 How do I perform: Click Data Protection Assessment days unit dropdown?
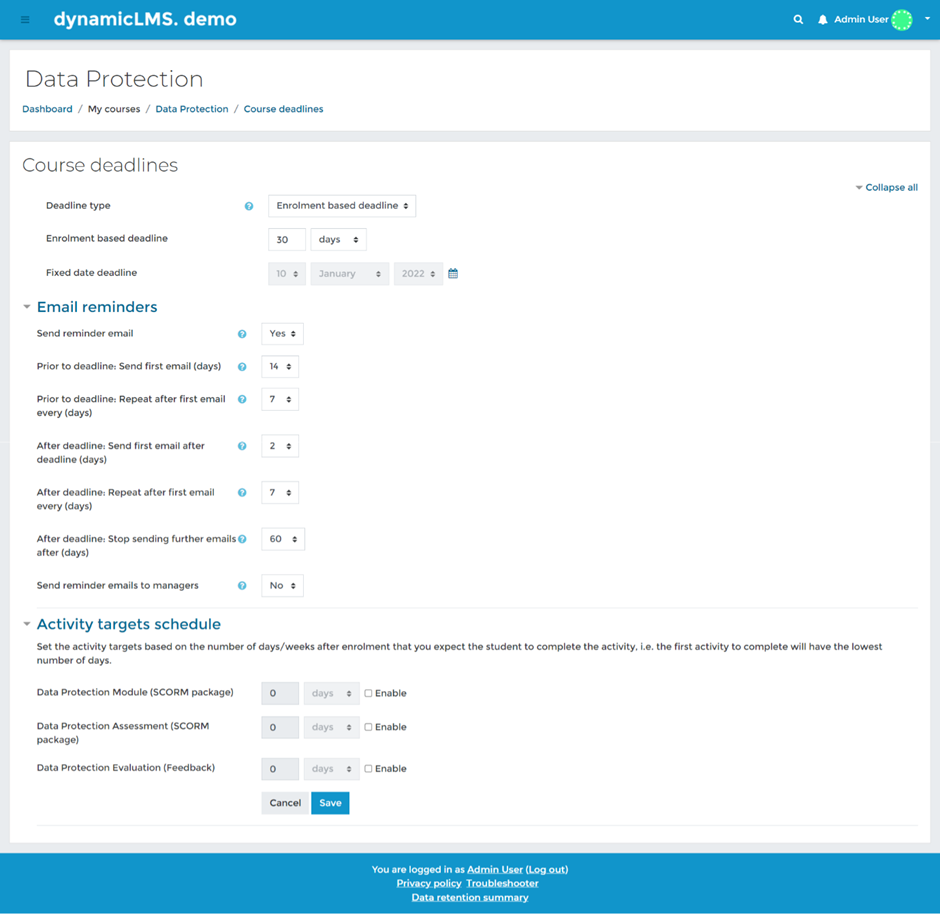[x=332, y=727]
